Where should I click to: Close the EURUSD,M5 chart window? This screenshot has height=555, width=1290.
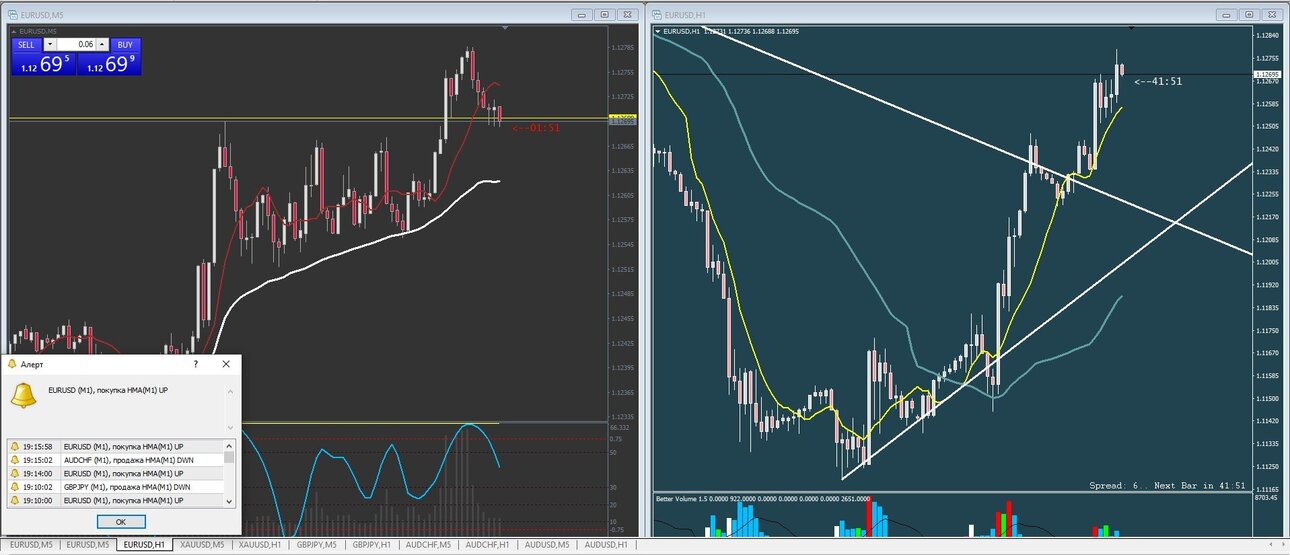(x=626, y=14)
